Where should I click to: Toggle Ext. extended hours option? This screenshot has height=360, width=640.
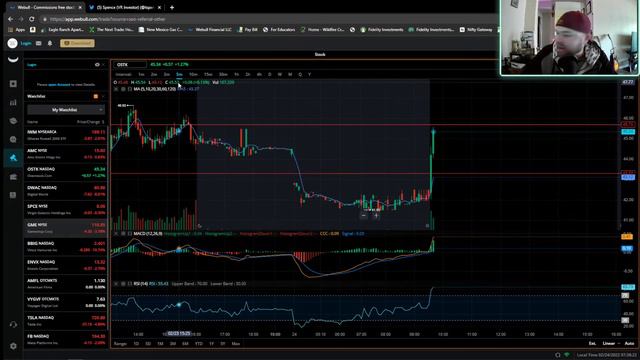point(592,344)
